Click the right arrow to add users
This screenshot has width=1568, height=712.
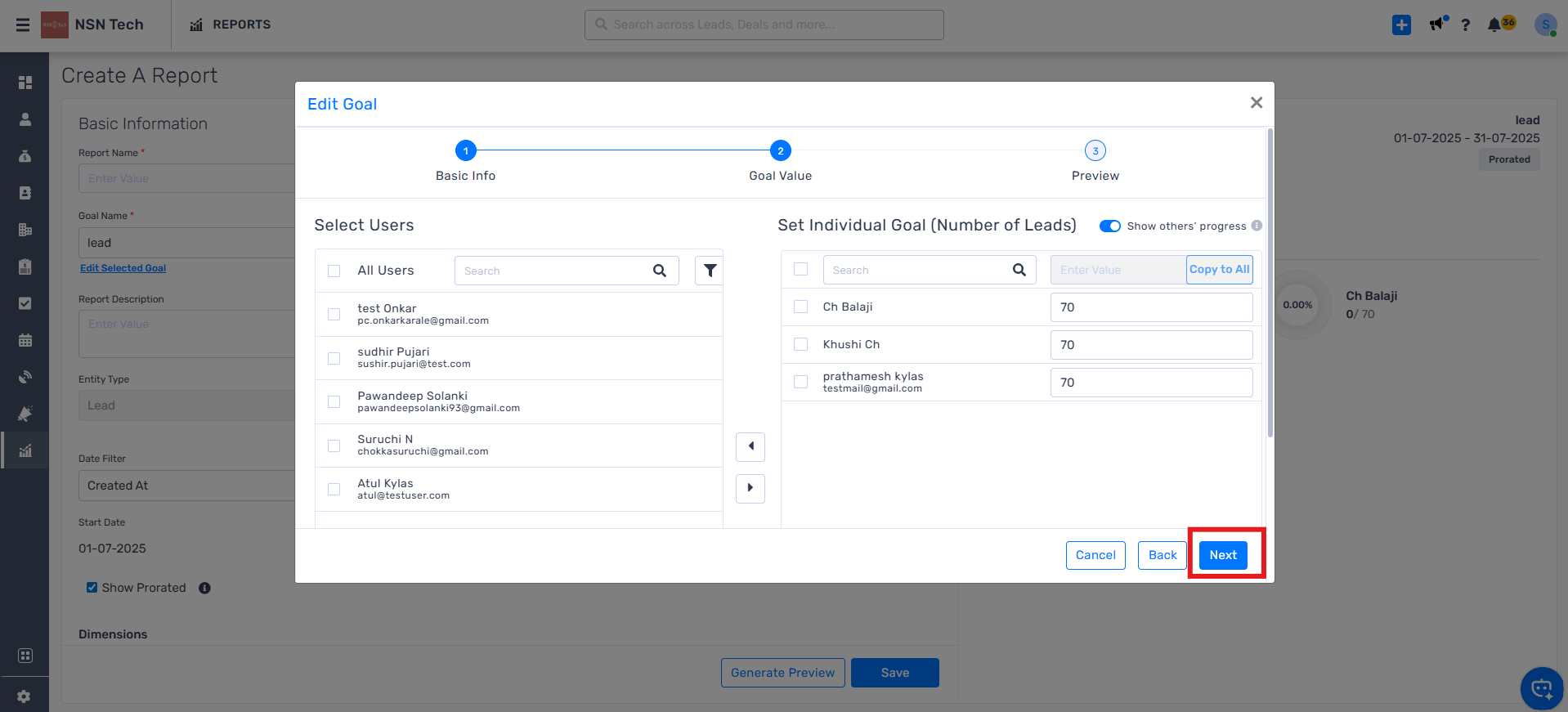[x=750, y=488]
